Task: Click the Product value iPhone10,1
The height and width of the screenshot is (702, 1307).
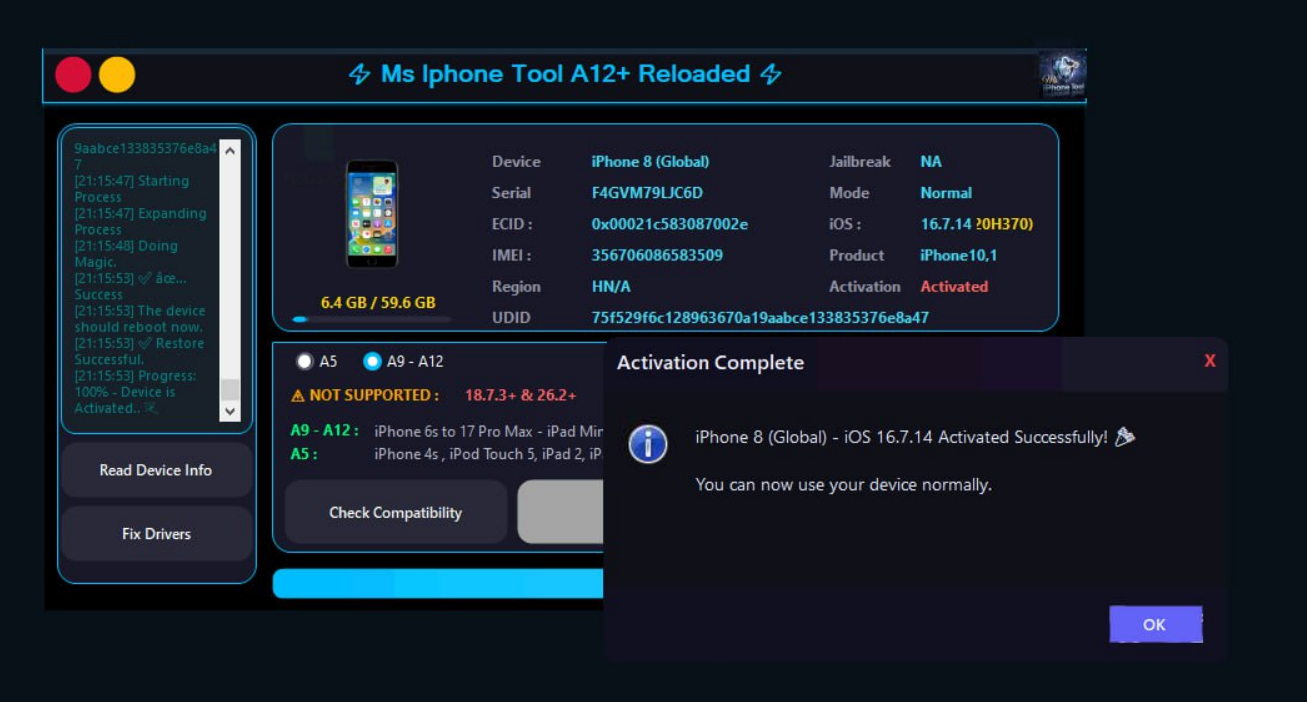Action: coord(958,255)
